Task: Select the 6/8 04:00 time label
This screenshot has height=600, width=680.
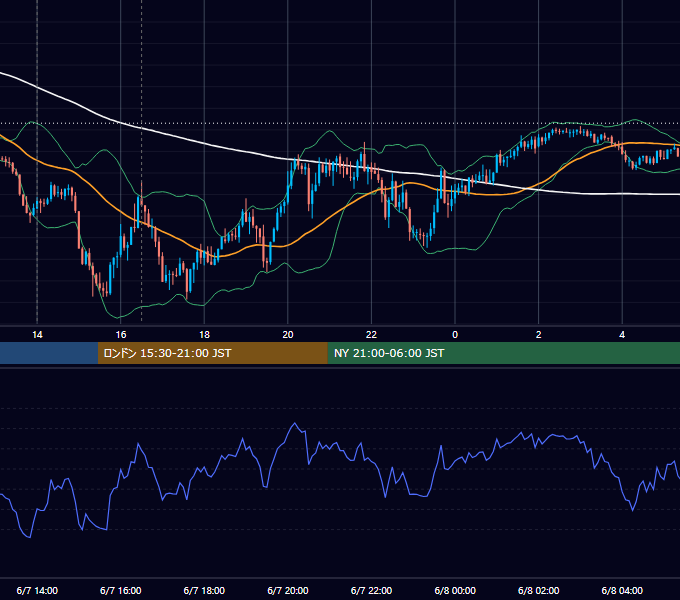Action: (622, 590)
